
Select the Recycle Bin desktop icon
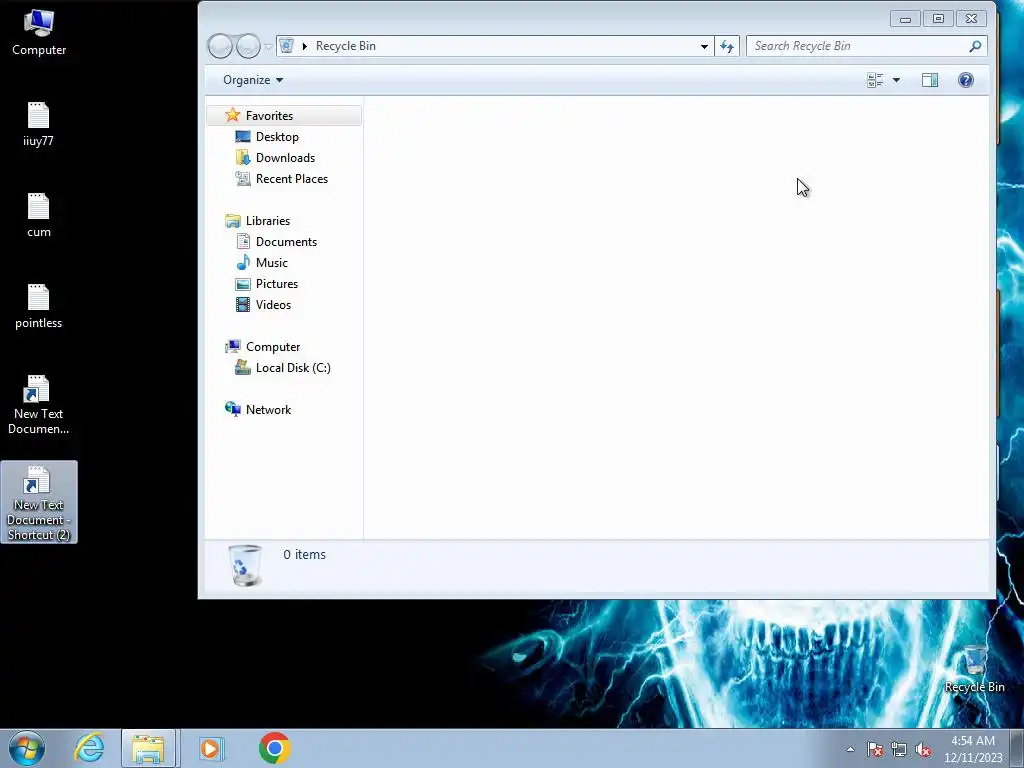[974, 668]
